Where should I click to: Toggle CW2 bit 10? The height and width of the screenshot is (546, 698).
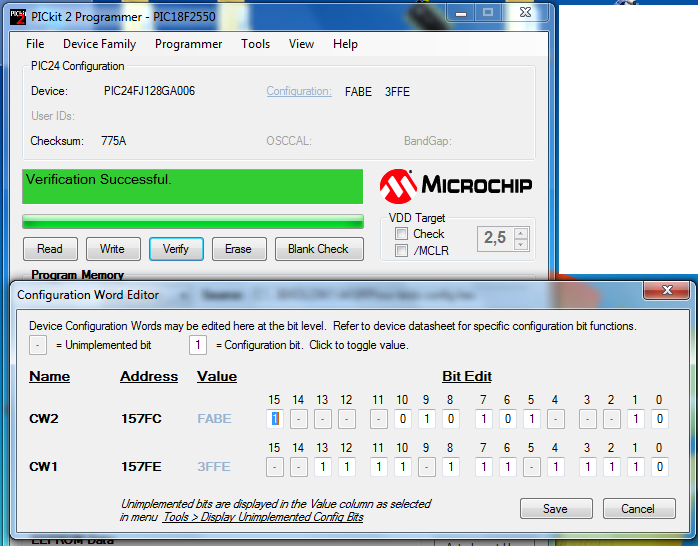click(403, 419)
